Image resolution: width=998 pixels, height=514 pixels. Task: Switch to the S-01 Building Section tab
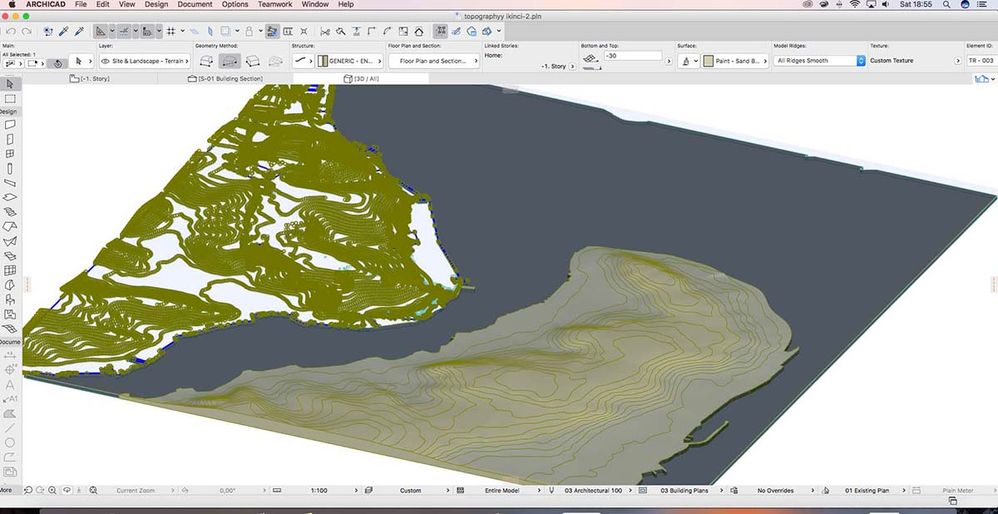click(x=230, y=78)
